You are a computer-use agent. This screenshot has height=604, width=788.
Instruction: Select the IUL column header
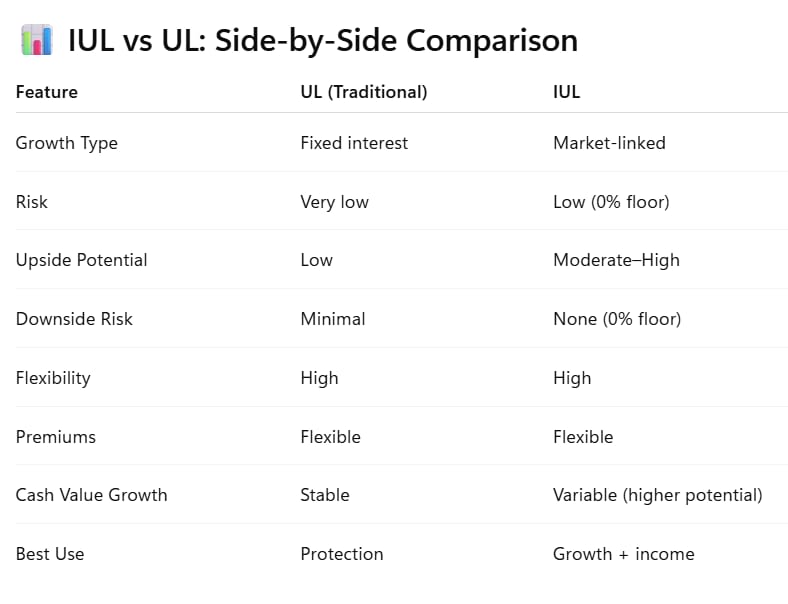[x=566, y=92]
